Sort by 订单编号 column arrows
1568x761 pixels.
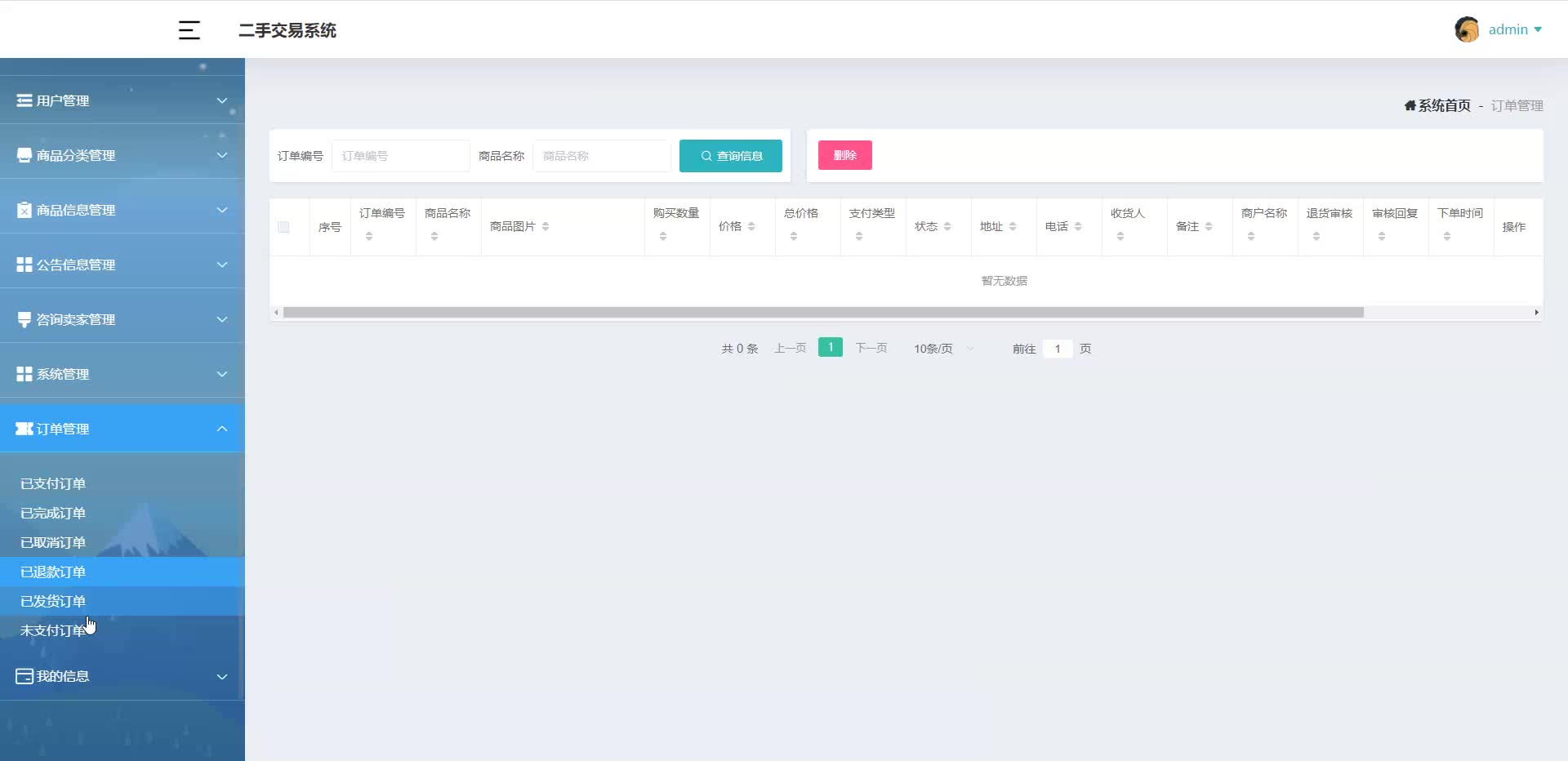click(369, 236)
